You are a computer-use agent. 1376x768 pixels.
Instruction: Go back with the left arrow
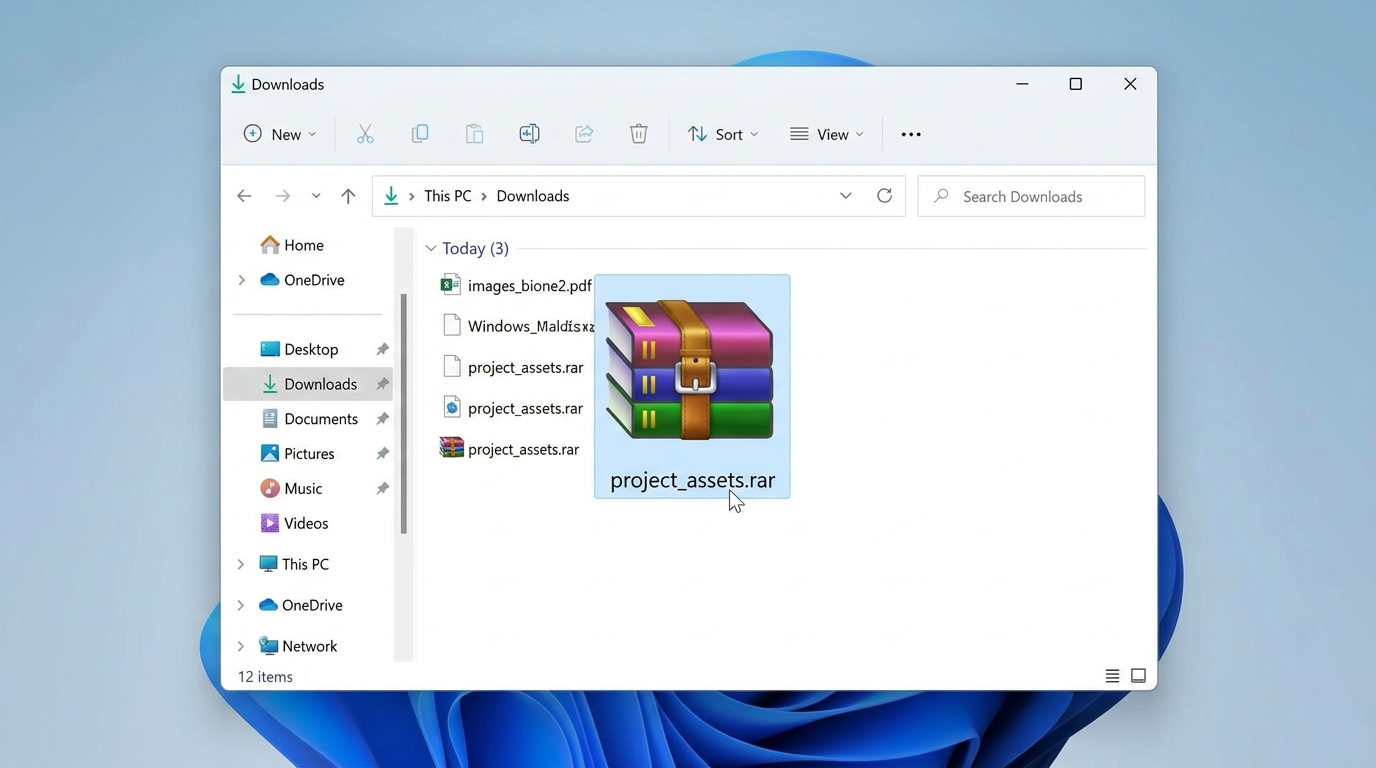tap(244, 196)
